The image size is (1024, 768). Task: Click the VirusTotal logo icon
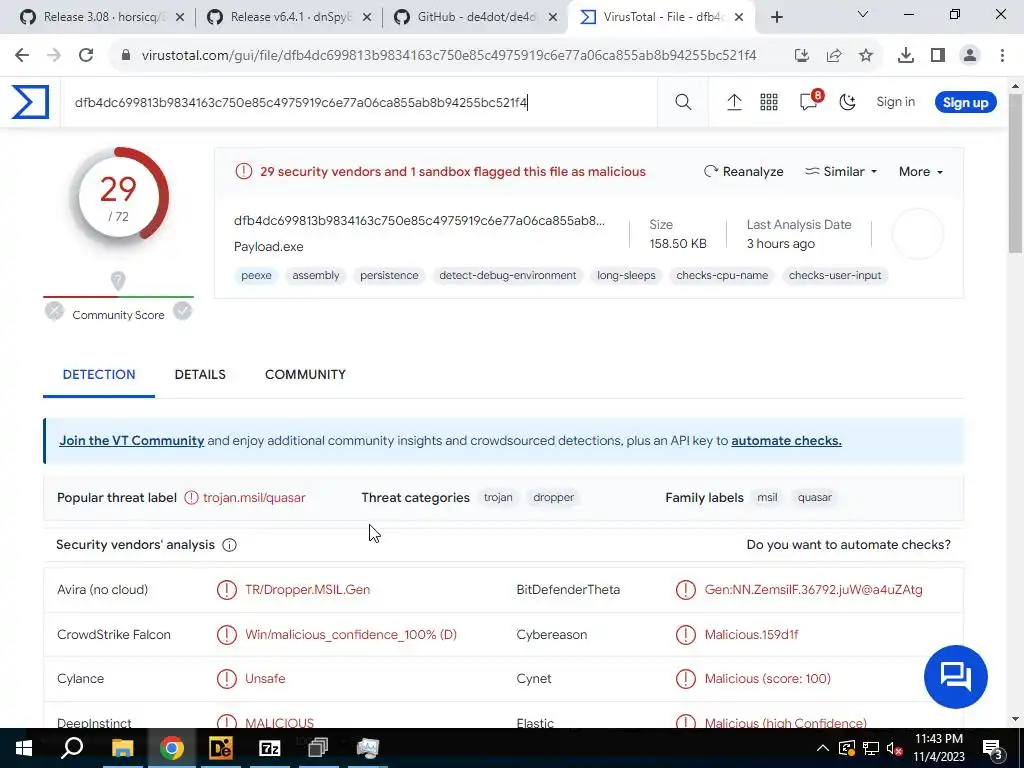tap(30, 102)
